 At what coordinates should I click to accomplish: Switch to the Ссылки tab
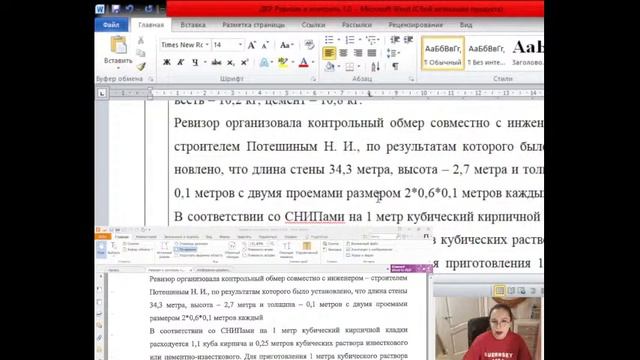tap(313, 25)
